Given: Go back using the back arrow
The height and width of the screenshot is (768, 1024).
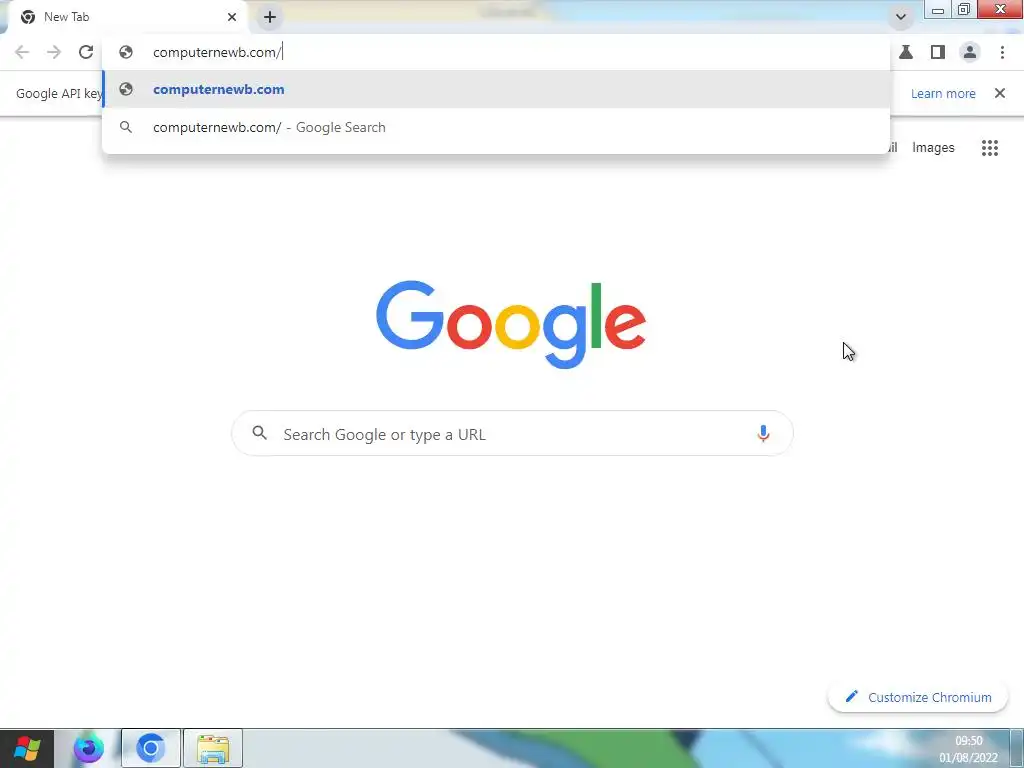Looking at the screenshot, I should point(22,52).
